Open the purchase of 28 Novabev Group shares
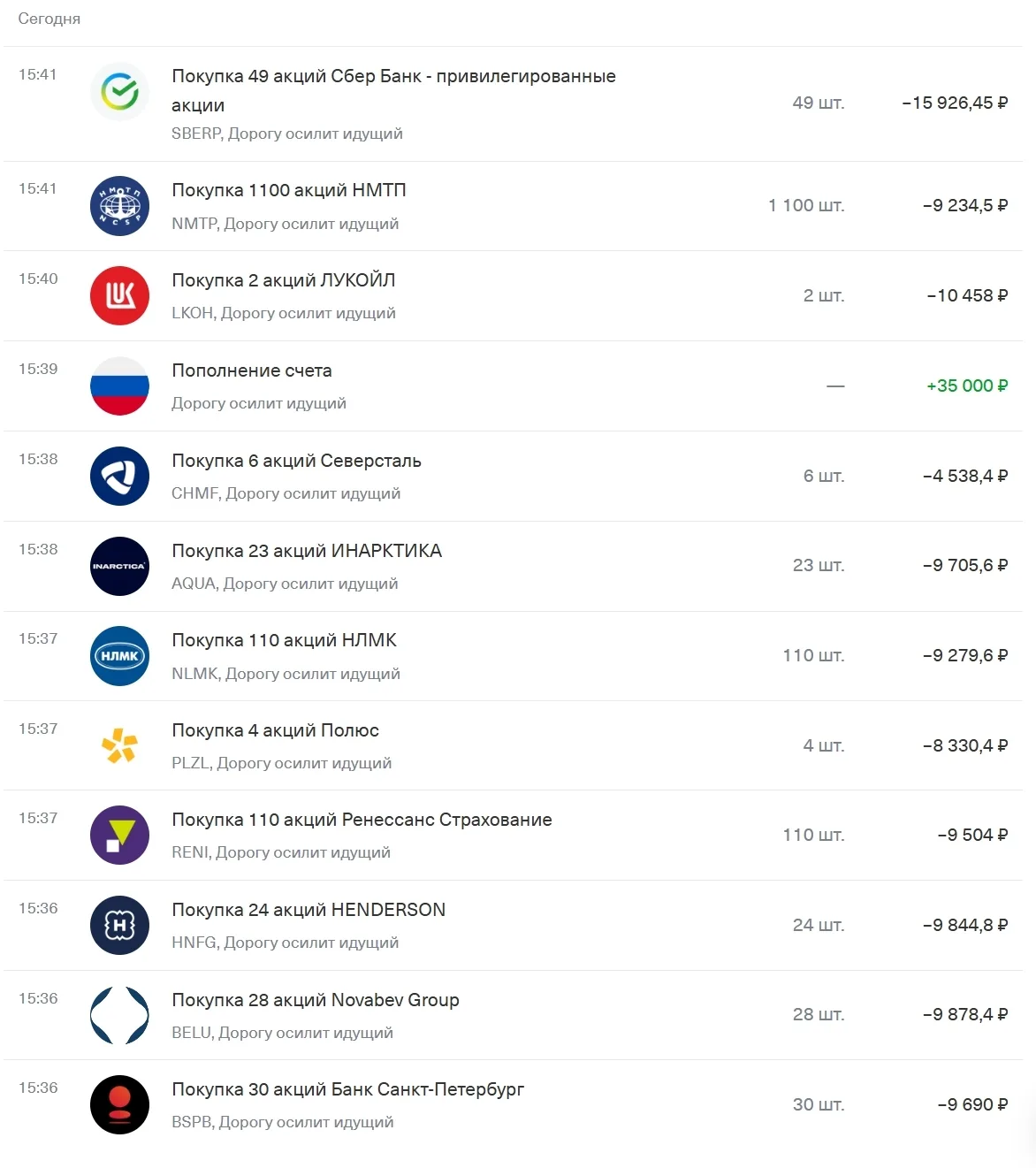The image size is (1036, 1168). (513, 1015)
